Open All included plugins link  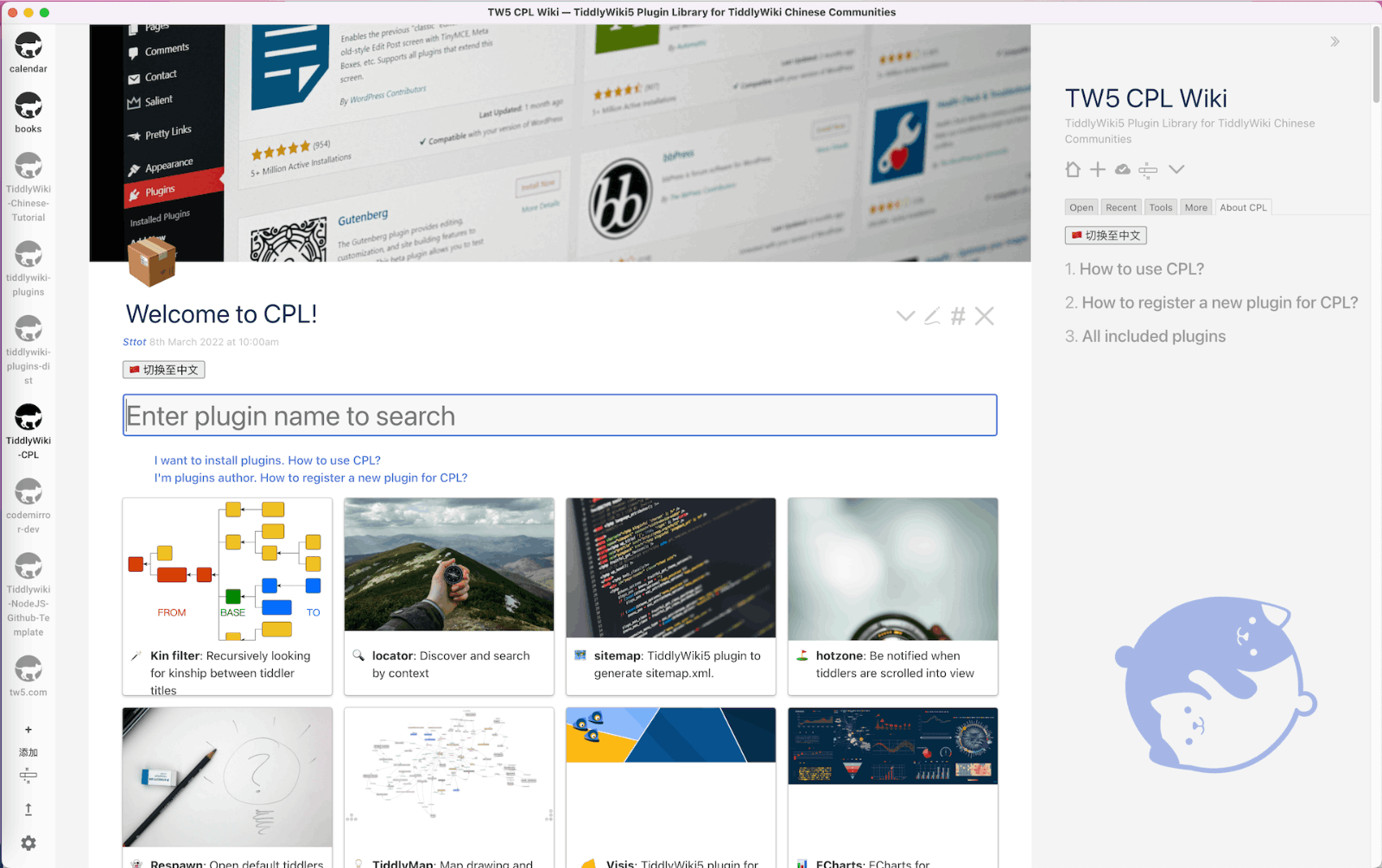[1154, 337]
